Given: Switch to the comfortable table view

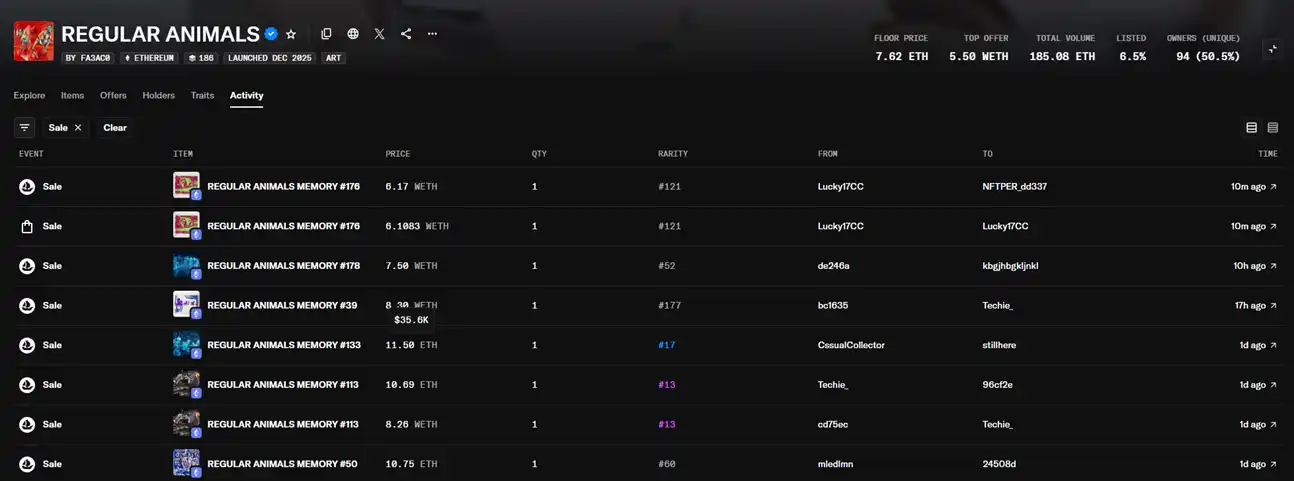Looking at the screenshot, I should 1251,128.
